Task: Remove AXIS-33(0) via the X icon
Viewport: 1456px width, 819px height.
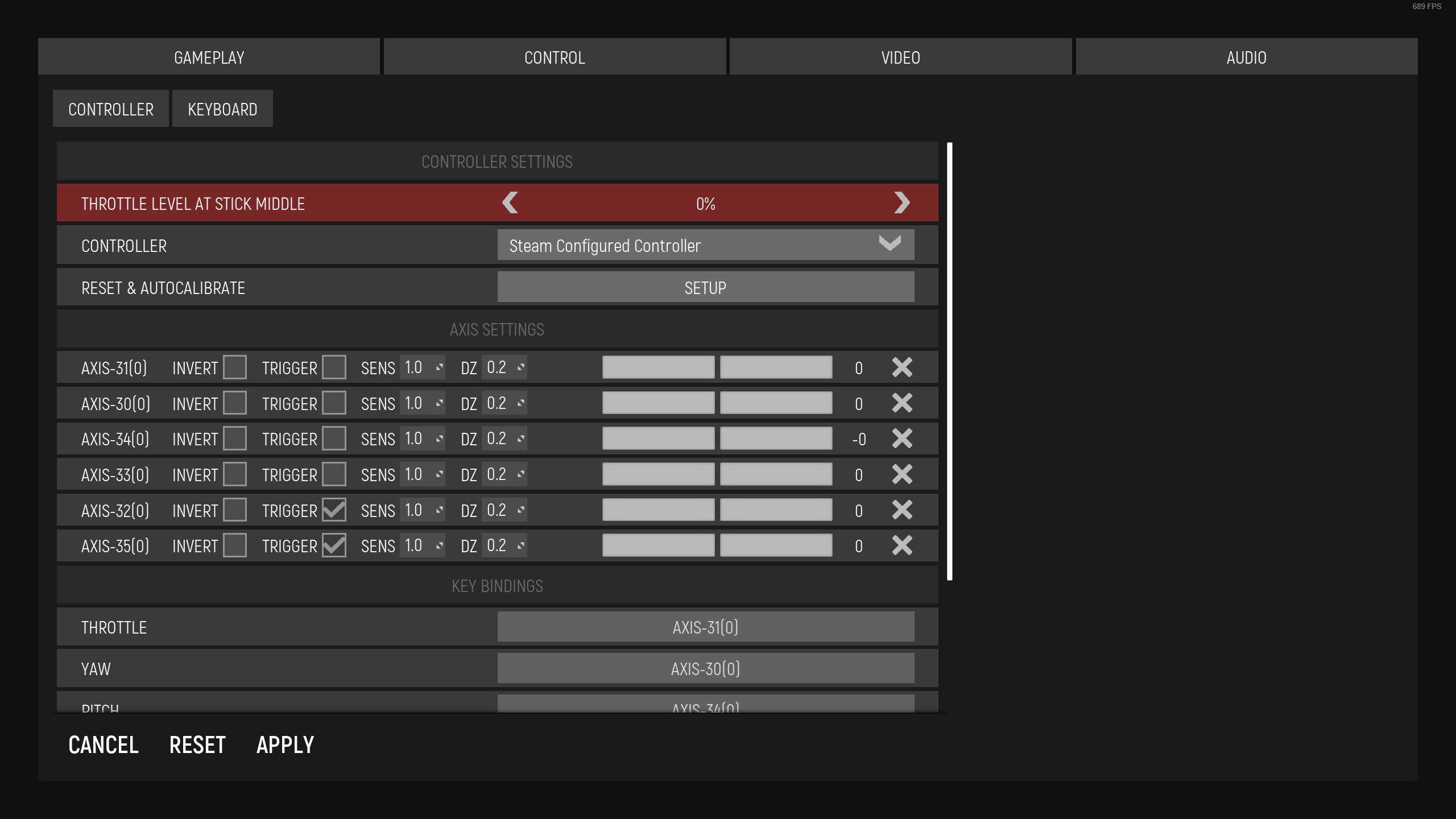Action: [902, 474]
